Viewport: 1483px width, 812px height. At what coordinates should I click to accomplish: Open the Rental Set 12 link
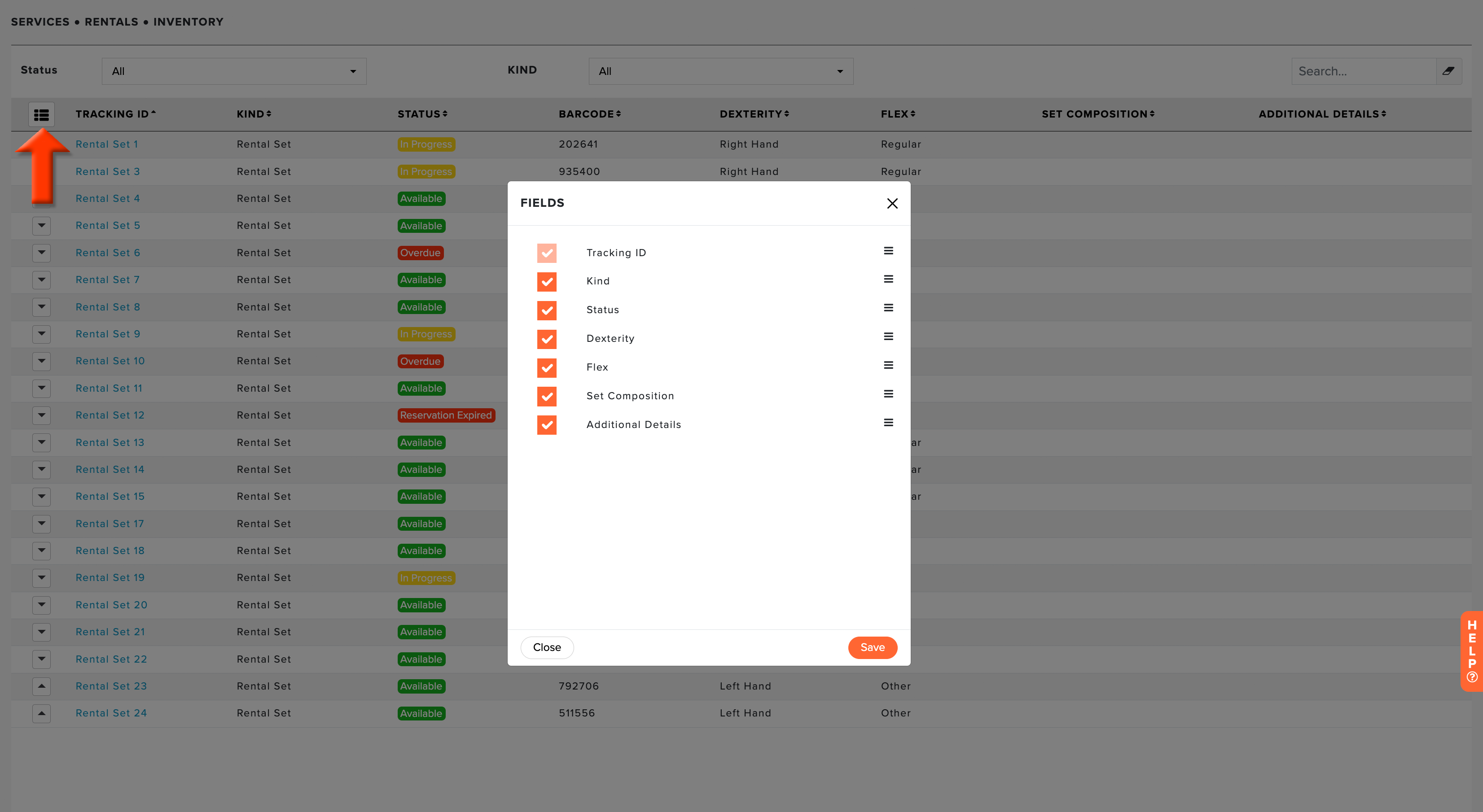tap(110, 415)
